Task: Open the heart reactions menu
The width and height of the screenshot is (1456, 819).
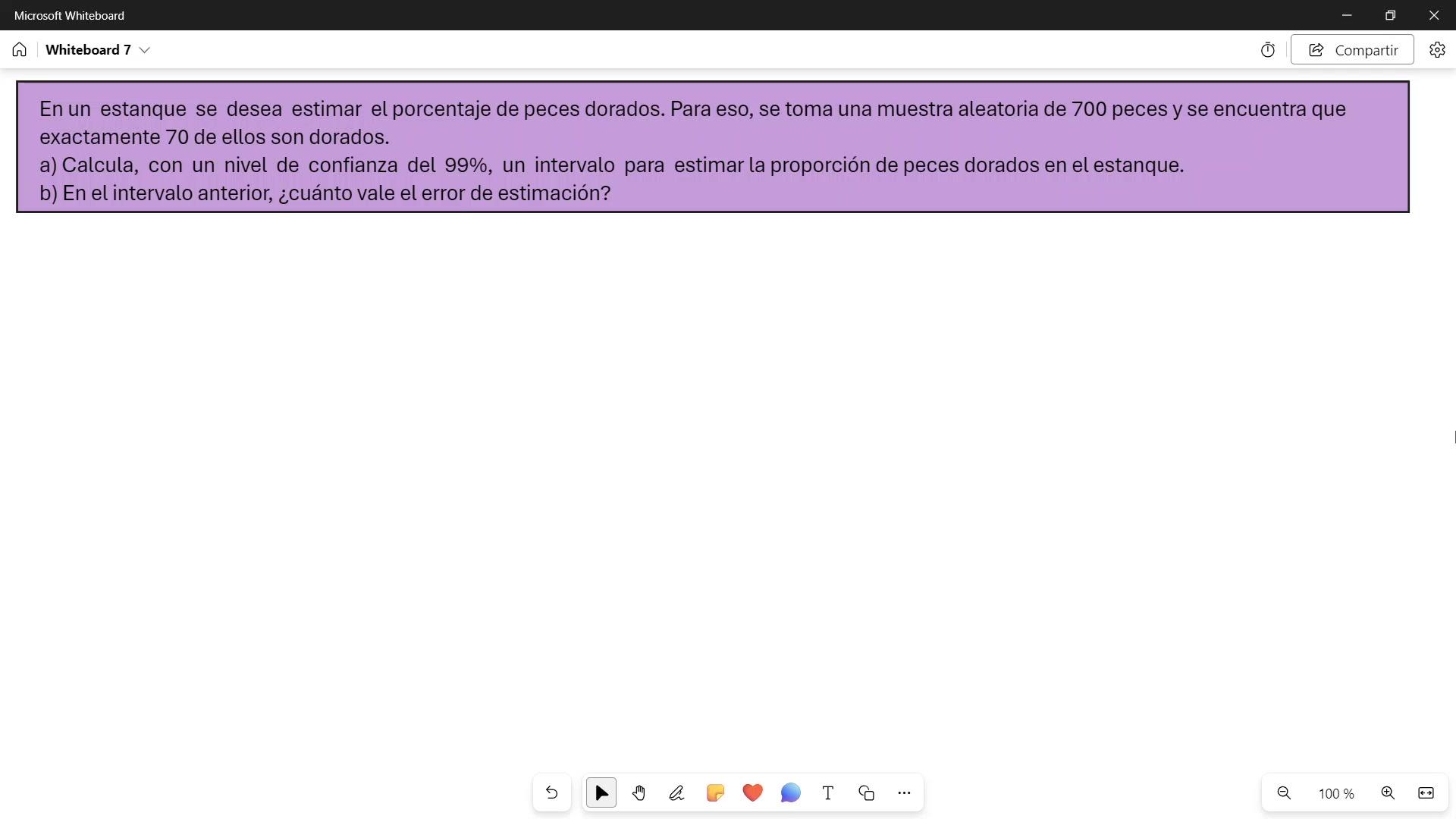Action: click(752, 793)
